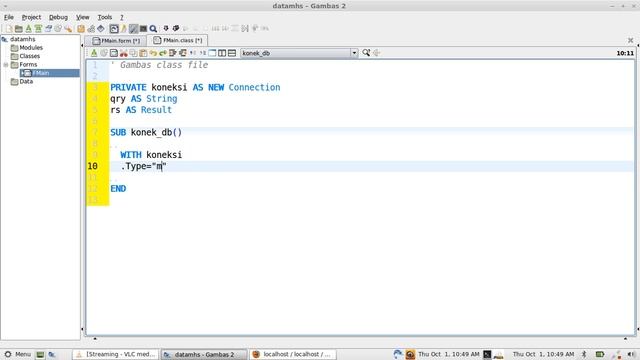Click the code line 'WITH koneksi'

pos(151,155)
